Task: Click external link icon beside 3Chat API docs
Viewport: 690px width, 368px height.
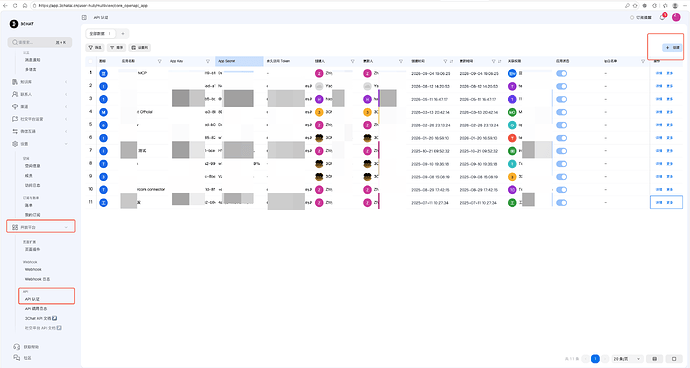Action: (55, 318)
